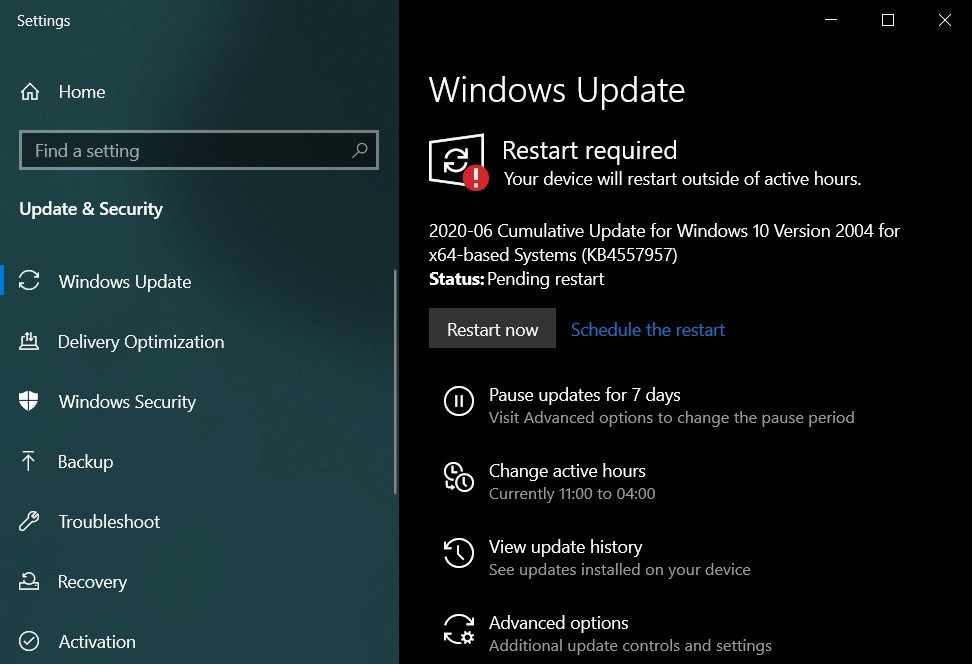Click the Change active hours clock icon
Image resolution: width=972 pixels, height=664 pixels.
(458, 477)
